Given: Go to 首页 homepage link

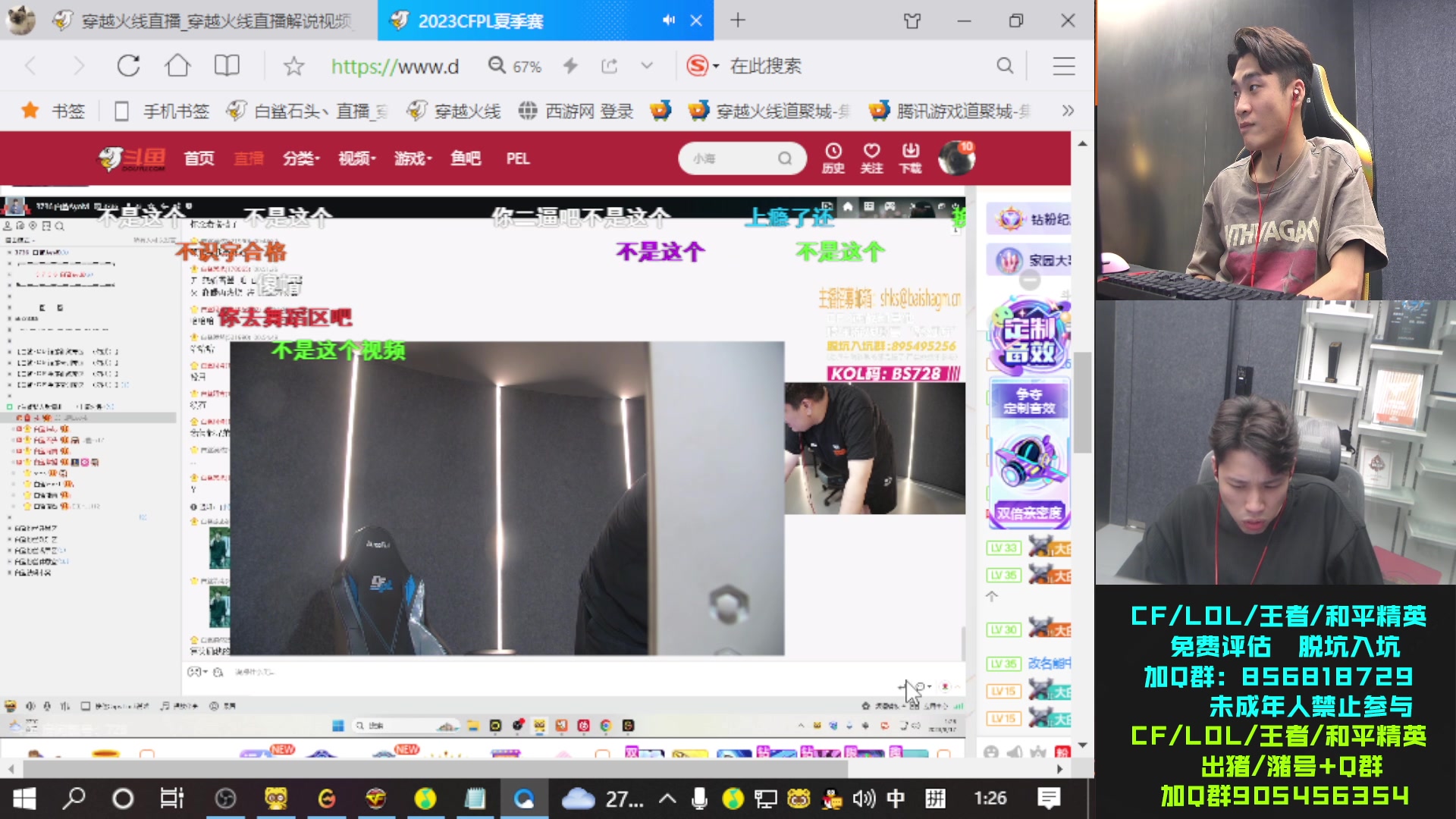Looking at the screenshot, I should click(199, 158).
